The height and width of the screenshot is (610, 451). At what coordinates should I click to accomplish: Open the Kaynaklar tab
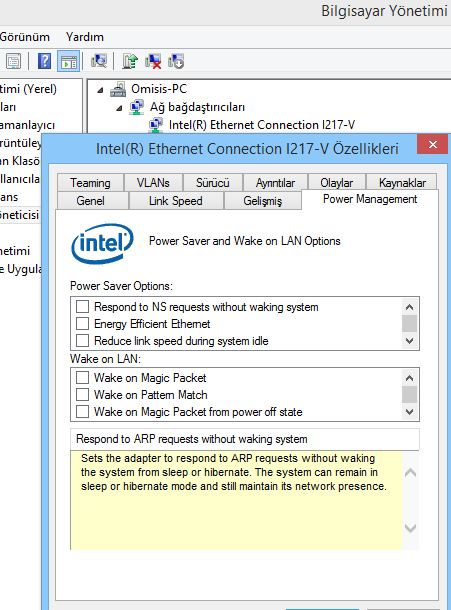click(x=402, y=182)
